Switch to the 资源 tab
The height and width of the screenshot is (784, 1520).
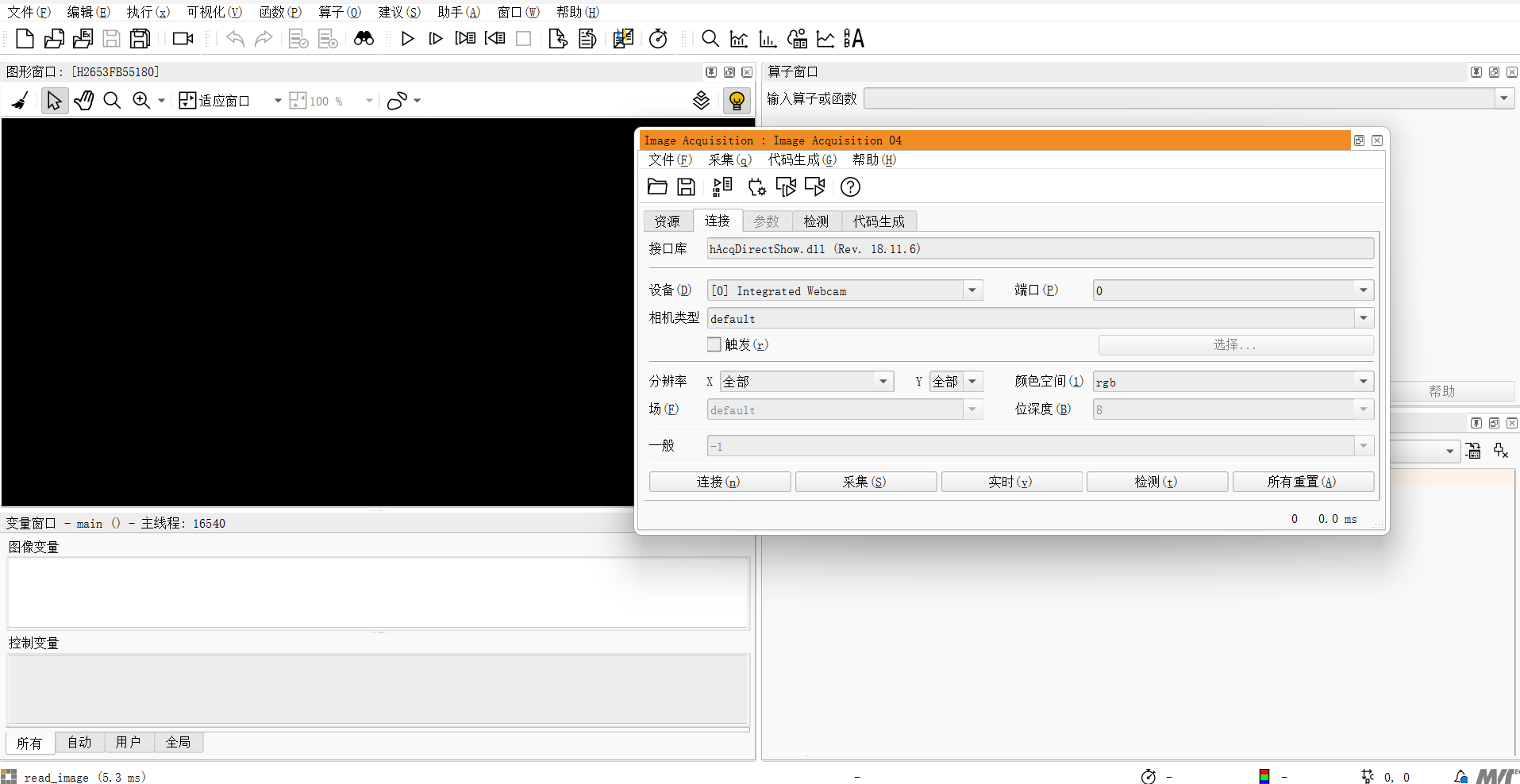click(x=668, y=221)
